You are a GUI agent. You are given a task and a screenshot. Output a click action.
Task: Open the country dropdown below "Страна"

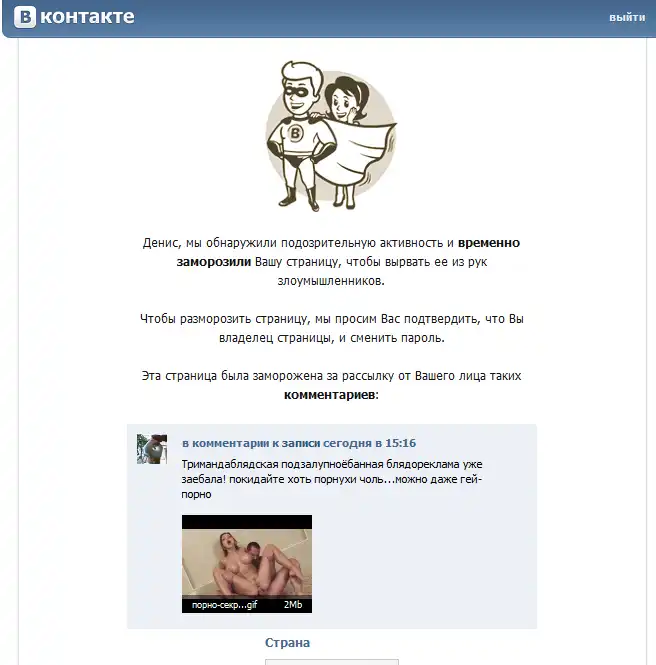coord(332,662)
